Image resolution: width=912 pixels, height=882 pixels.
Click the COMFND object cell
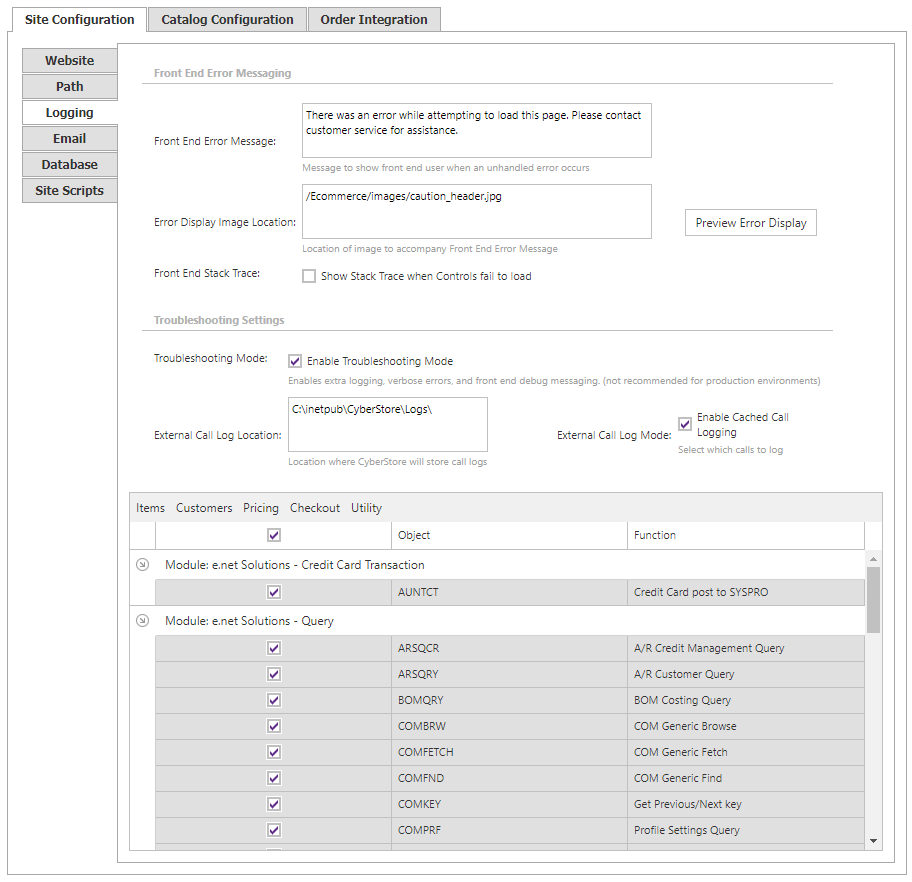509,778
